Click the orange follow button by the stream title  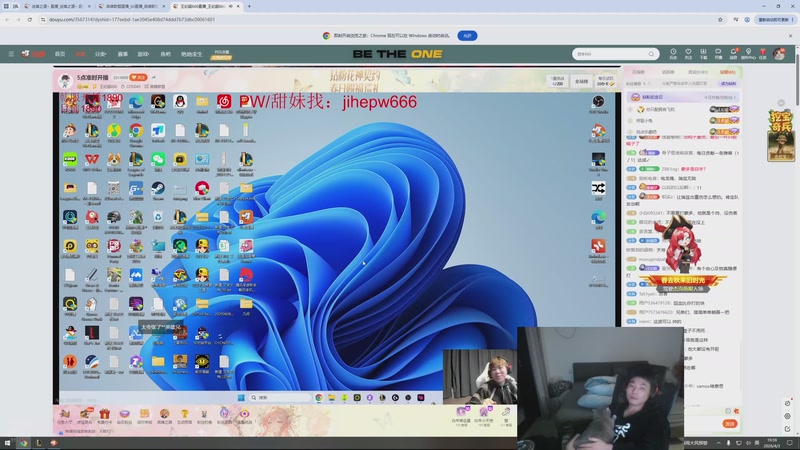[138, 78]
